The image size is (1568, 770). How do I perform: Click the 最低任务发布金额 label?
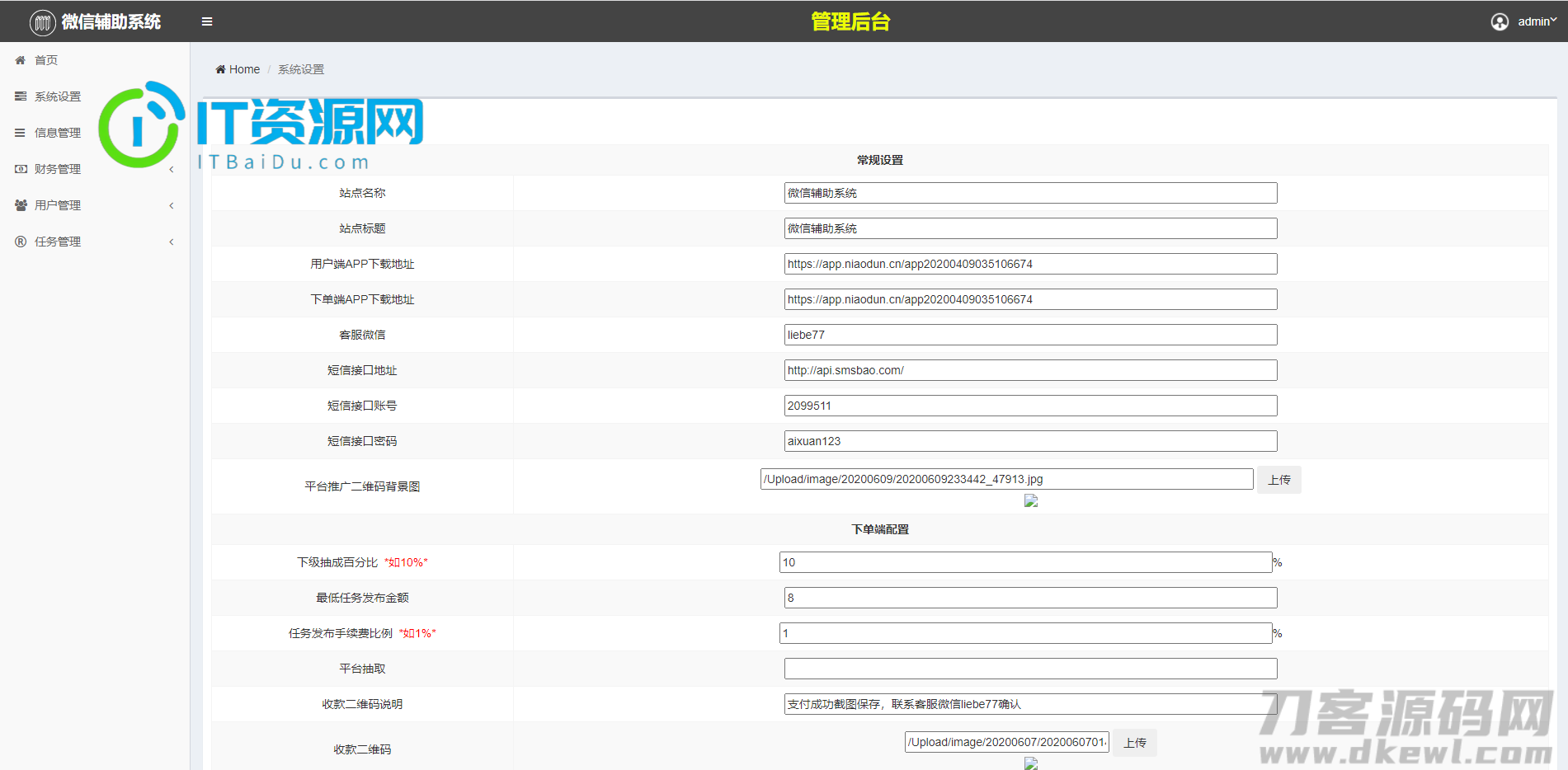[362, 598]
